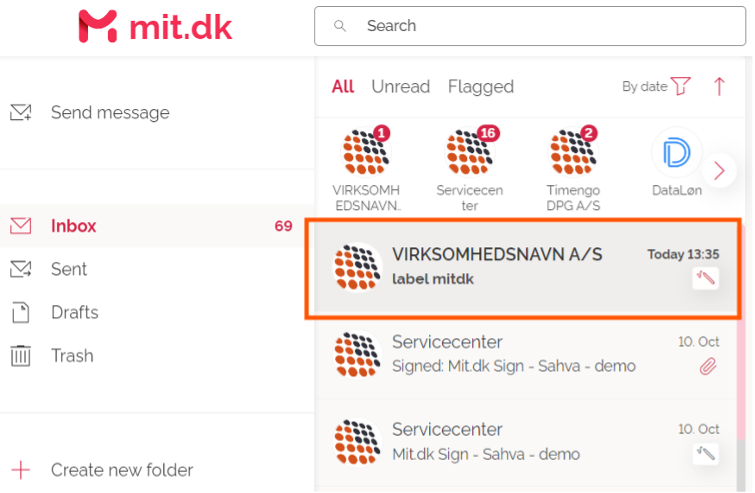
Task: Select the Timengo DPG A/S sender avatar
Action: (574, 155)
